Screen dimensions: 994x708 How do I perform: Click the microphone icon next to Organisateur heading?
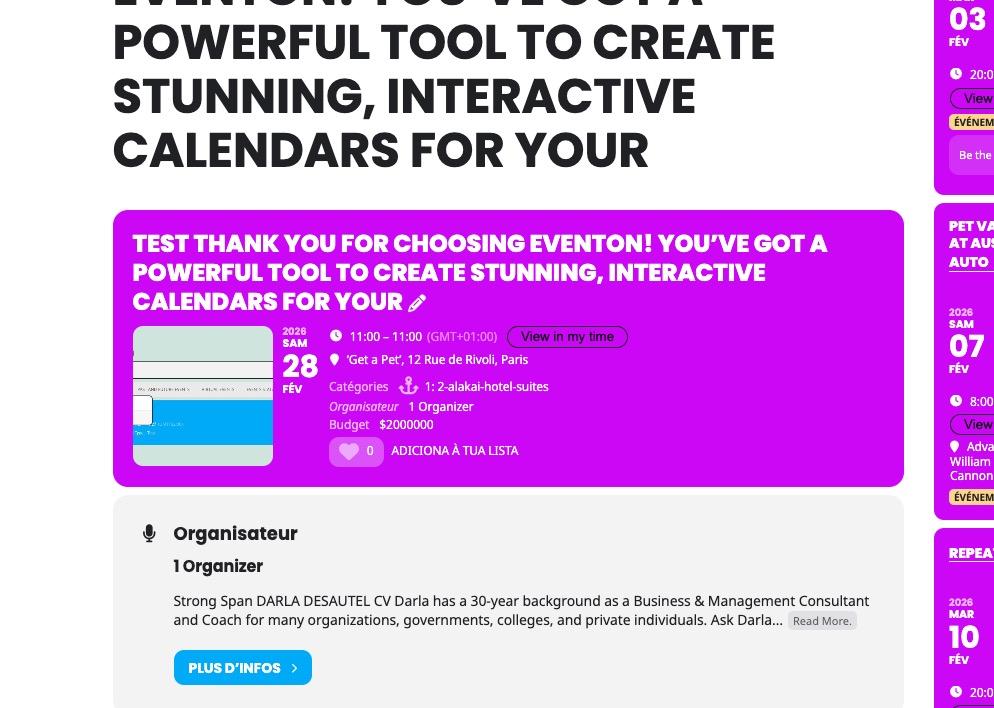pos(150,534)
